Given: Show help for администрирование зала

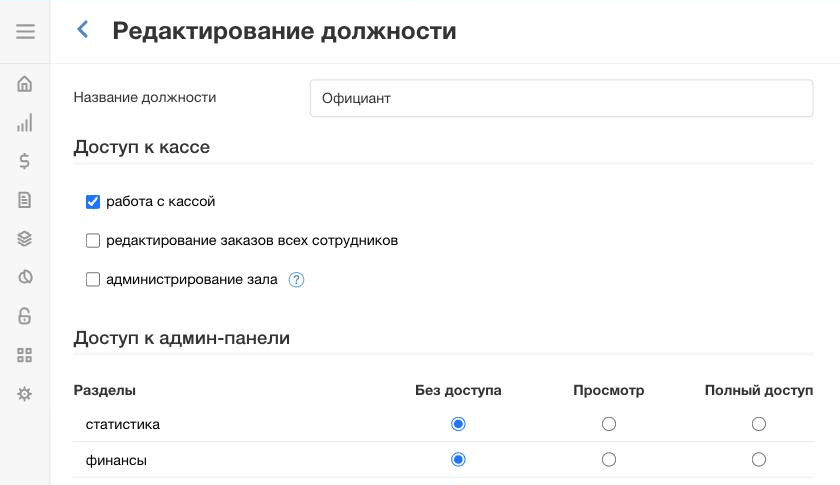Looking at the screenshot, I should click(296, 280).
